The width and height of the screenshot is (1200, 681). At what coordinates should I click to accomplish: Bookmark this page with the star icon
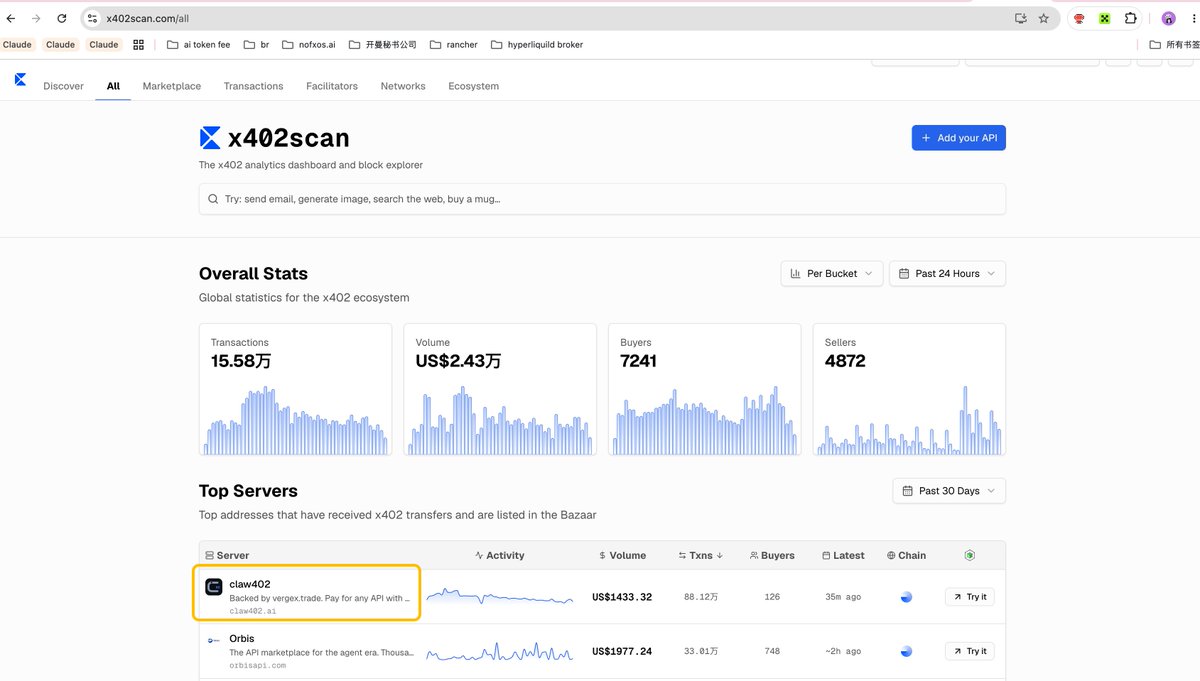[x=1044, y=18]
